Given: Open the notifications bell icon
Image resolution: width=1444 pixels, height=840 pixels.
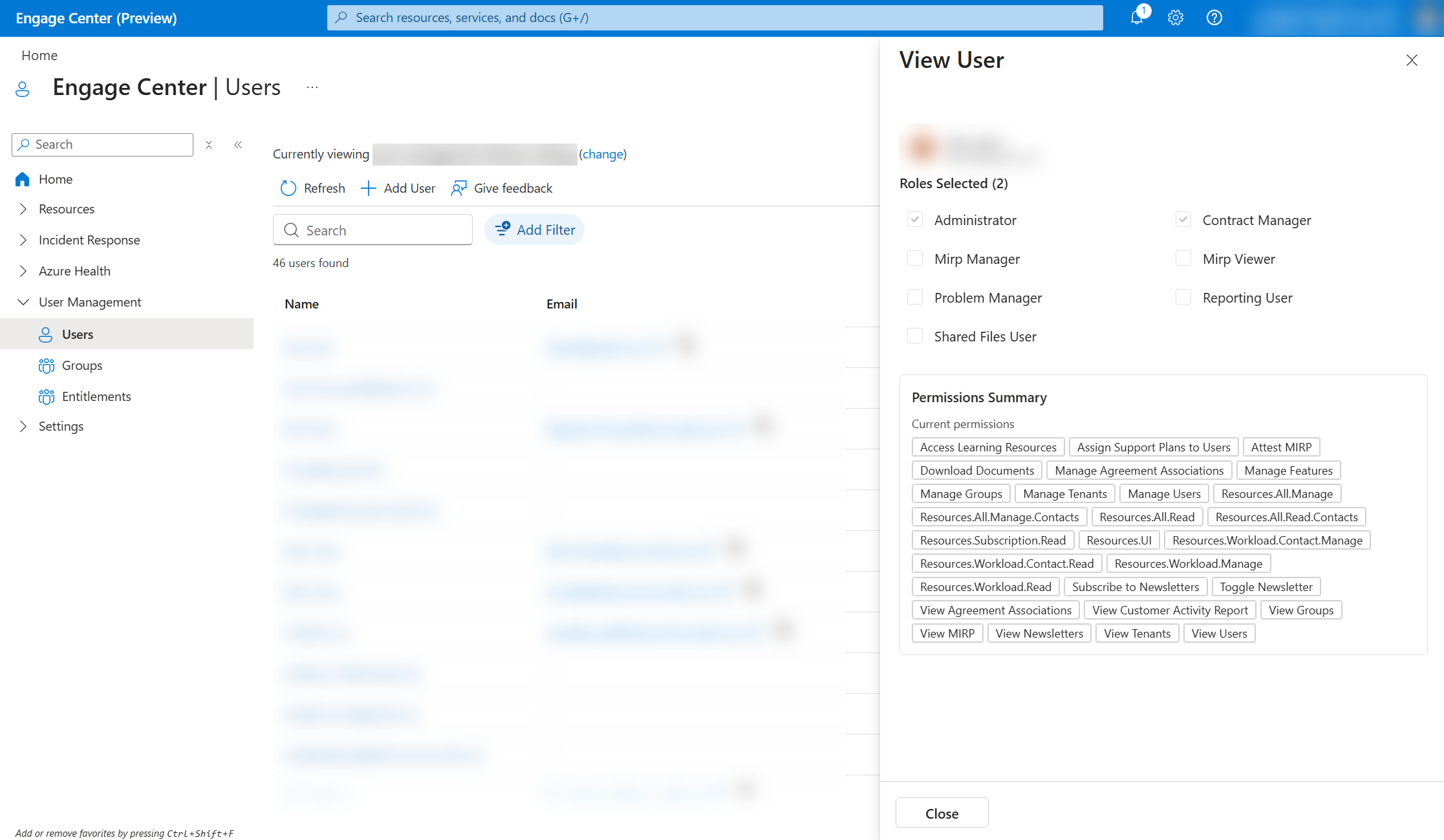Looking at the screenshot, I should pos(1136,17).
